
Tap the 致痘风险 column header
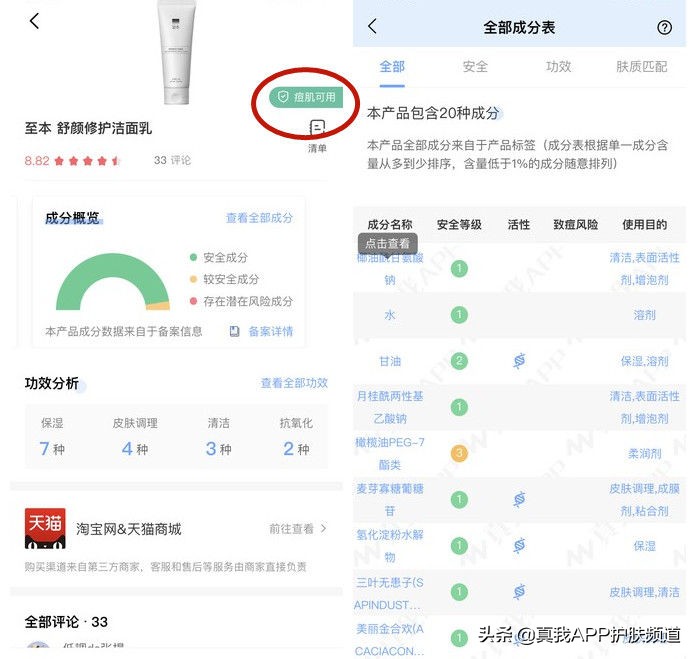(x=575, y=225)
